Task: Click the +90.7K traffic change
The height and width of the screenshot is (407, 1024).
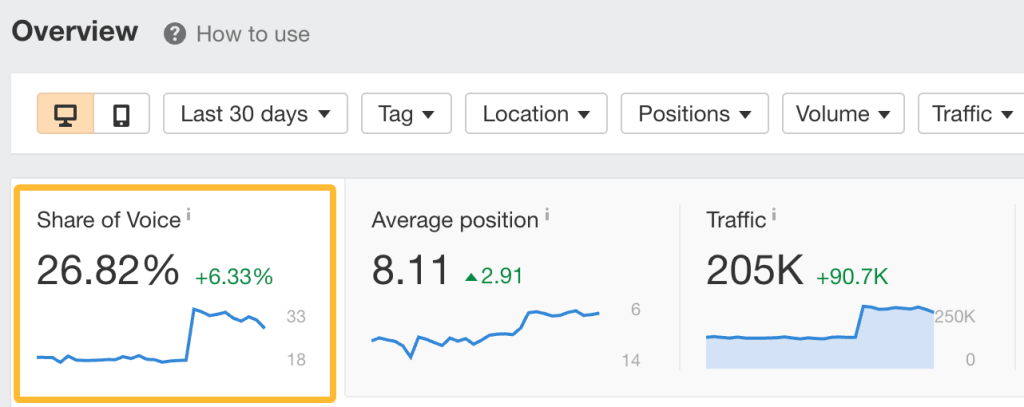Action: [x=852, y=277]
